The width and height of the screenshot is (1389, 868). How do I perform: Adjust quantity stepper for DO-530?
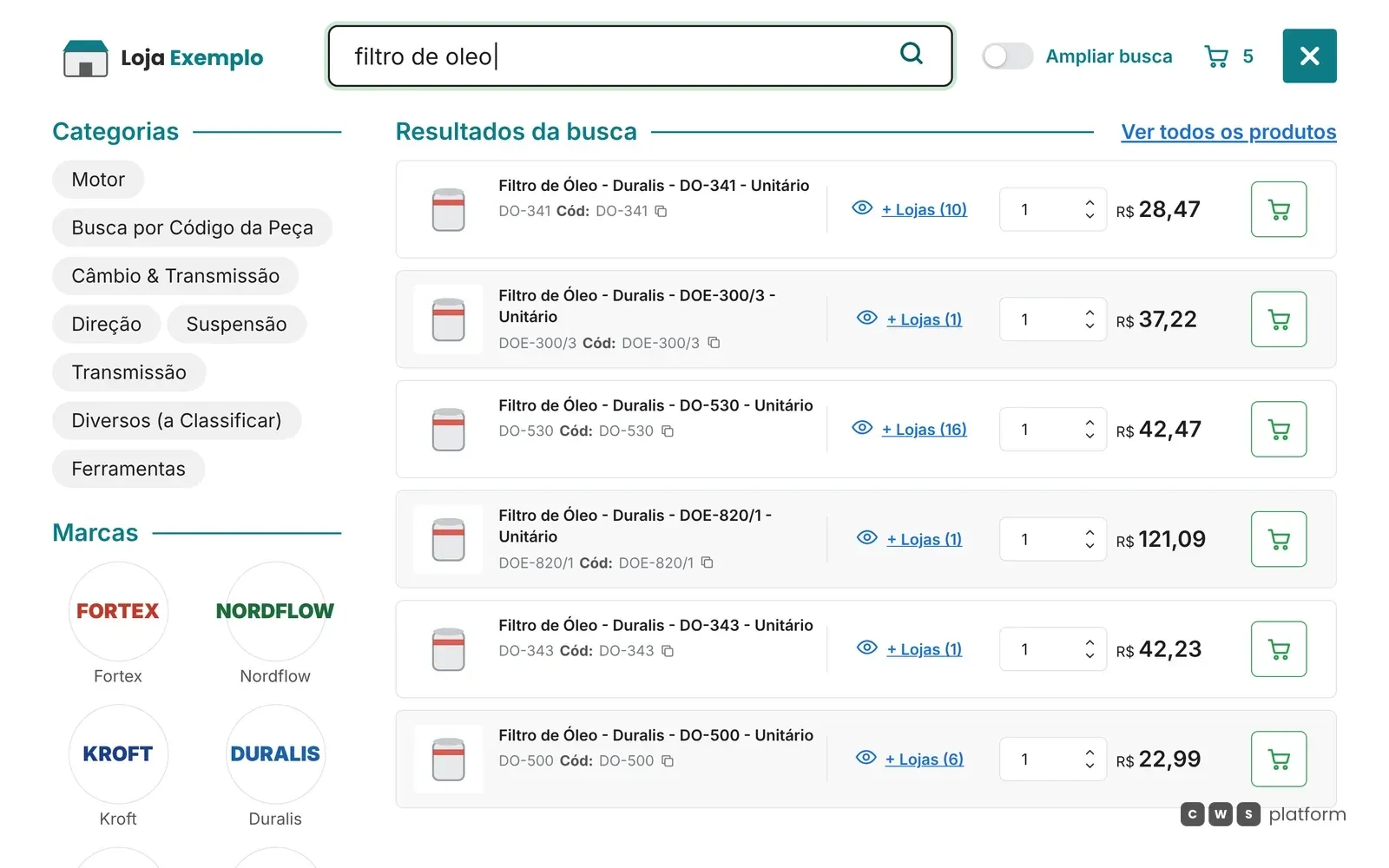1089,429
